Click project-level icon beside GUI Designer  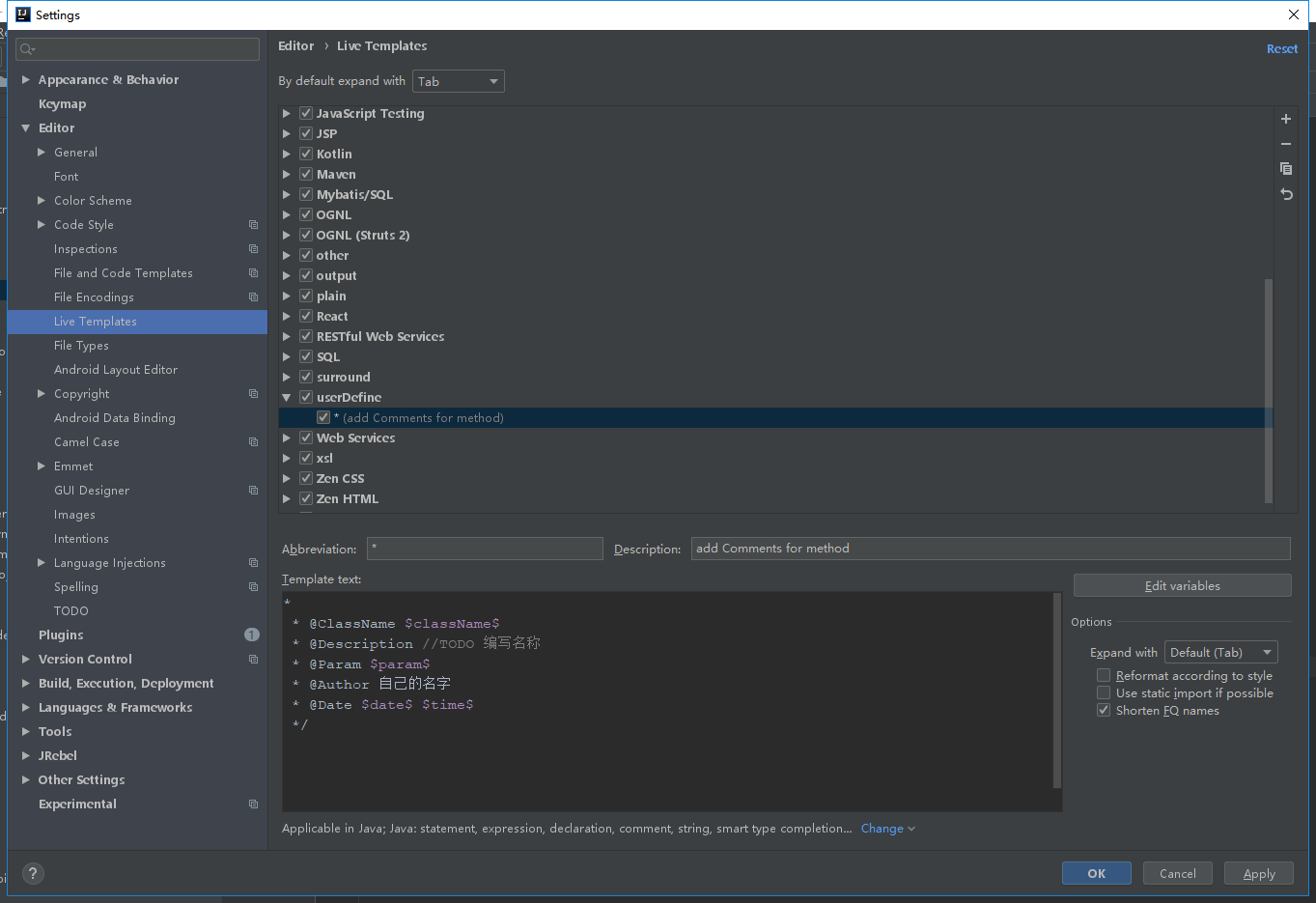tap(253, 491)
